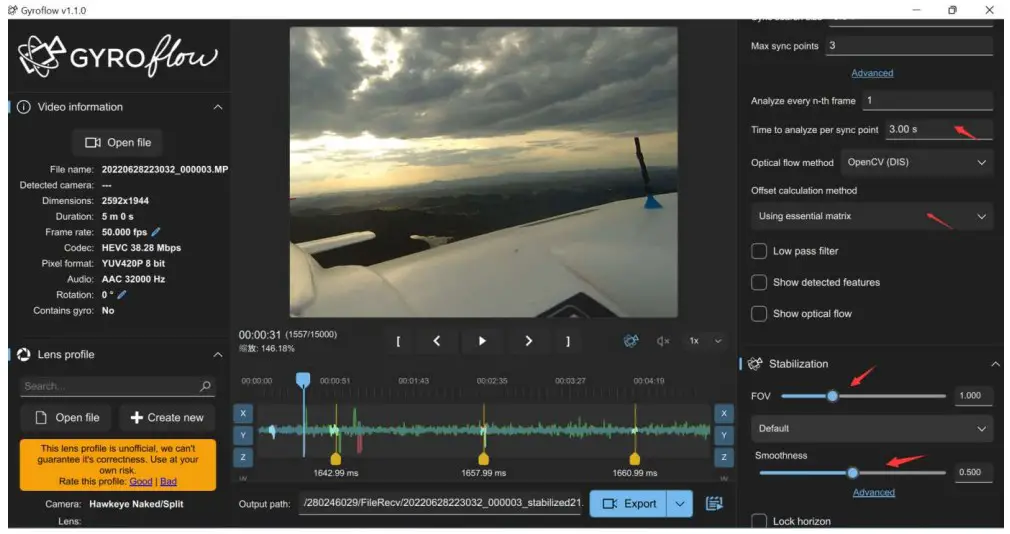Open Advanced link under Max sync points

pyautogui.click(x=872, y=73)
